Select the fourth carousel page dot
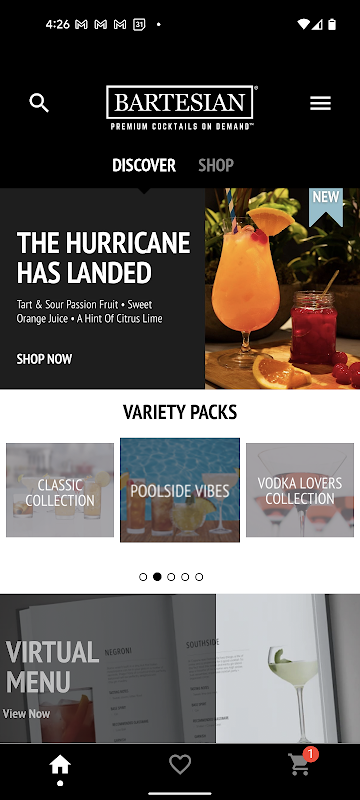The image size is (360, 800). pyautogui.click(x=185, y=577)
